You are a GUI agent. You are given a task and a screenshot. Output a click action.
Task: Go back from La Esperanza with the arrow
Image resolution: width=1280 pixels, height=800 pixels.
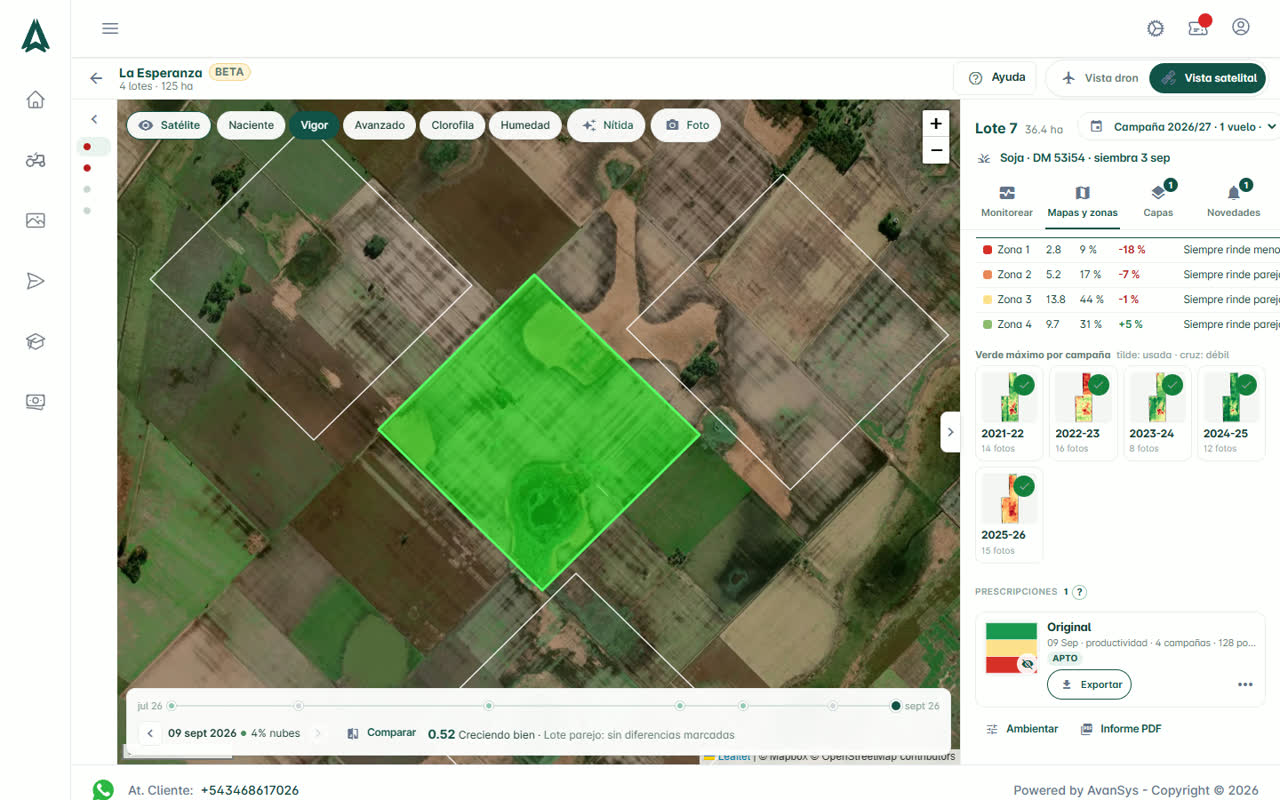96,78
